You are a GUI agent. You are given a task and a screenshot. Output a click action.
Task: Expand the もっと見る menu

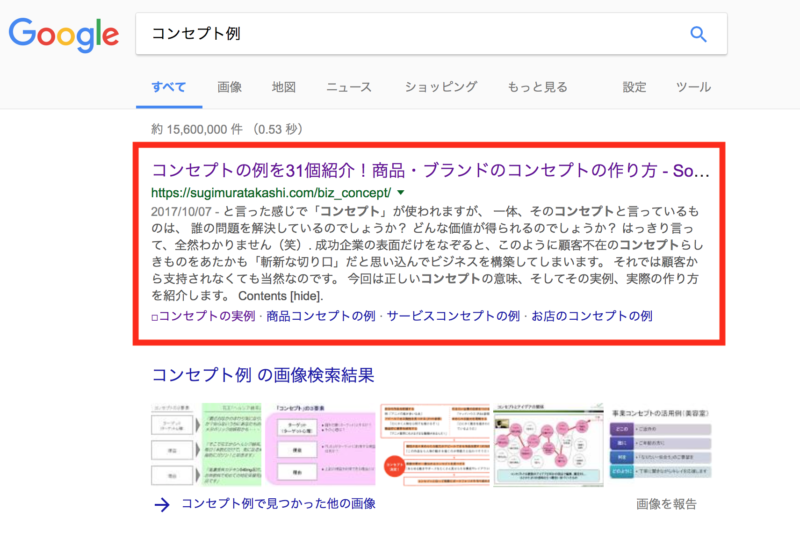(537, 87)
